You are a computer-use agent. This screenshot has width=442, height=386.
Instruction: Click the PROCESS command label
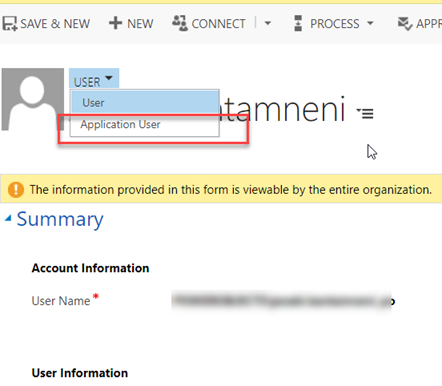point(335,24)
